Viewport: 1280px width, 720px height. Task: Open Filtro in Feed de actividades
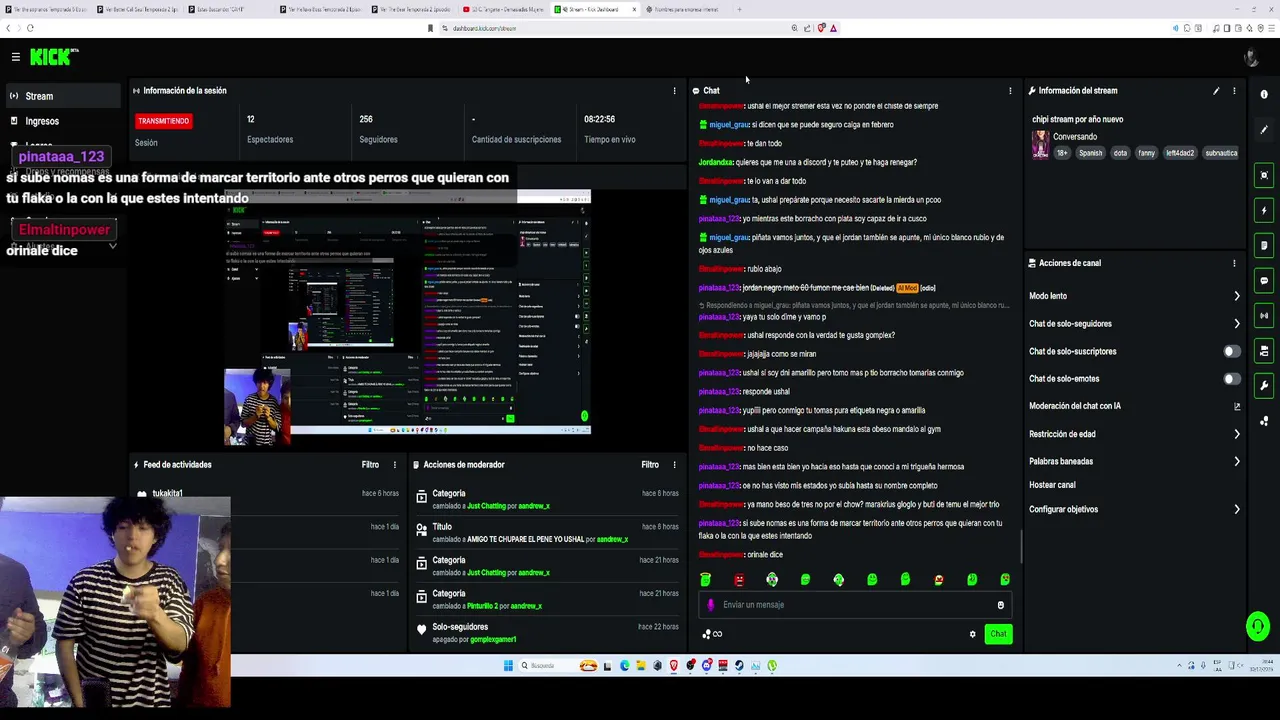click(370, 465)
